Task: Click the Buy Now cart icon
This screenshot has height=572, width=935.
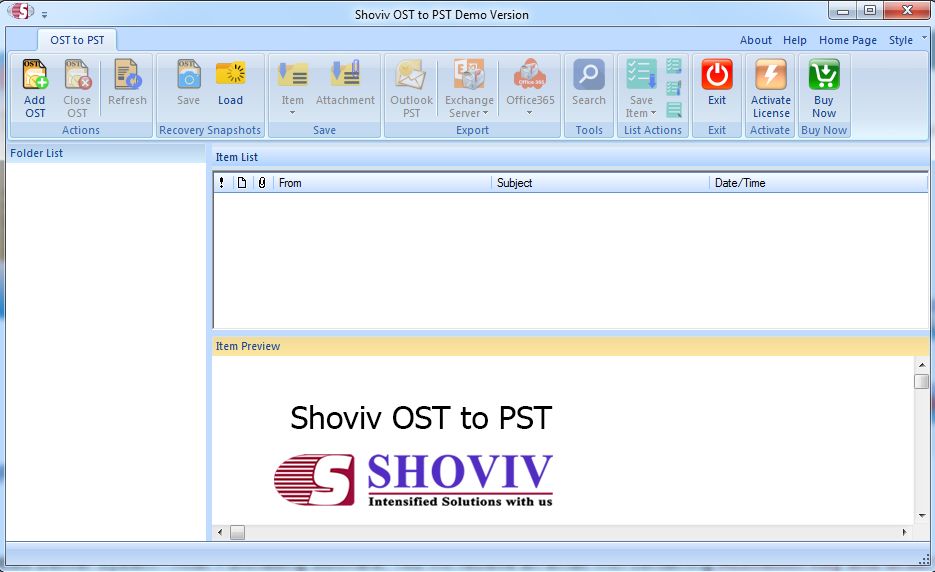Action: (x=824, y=74)
